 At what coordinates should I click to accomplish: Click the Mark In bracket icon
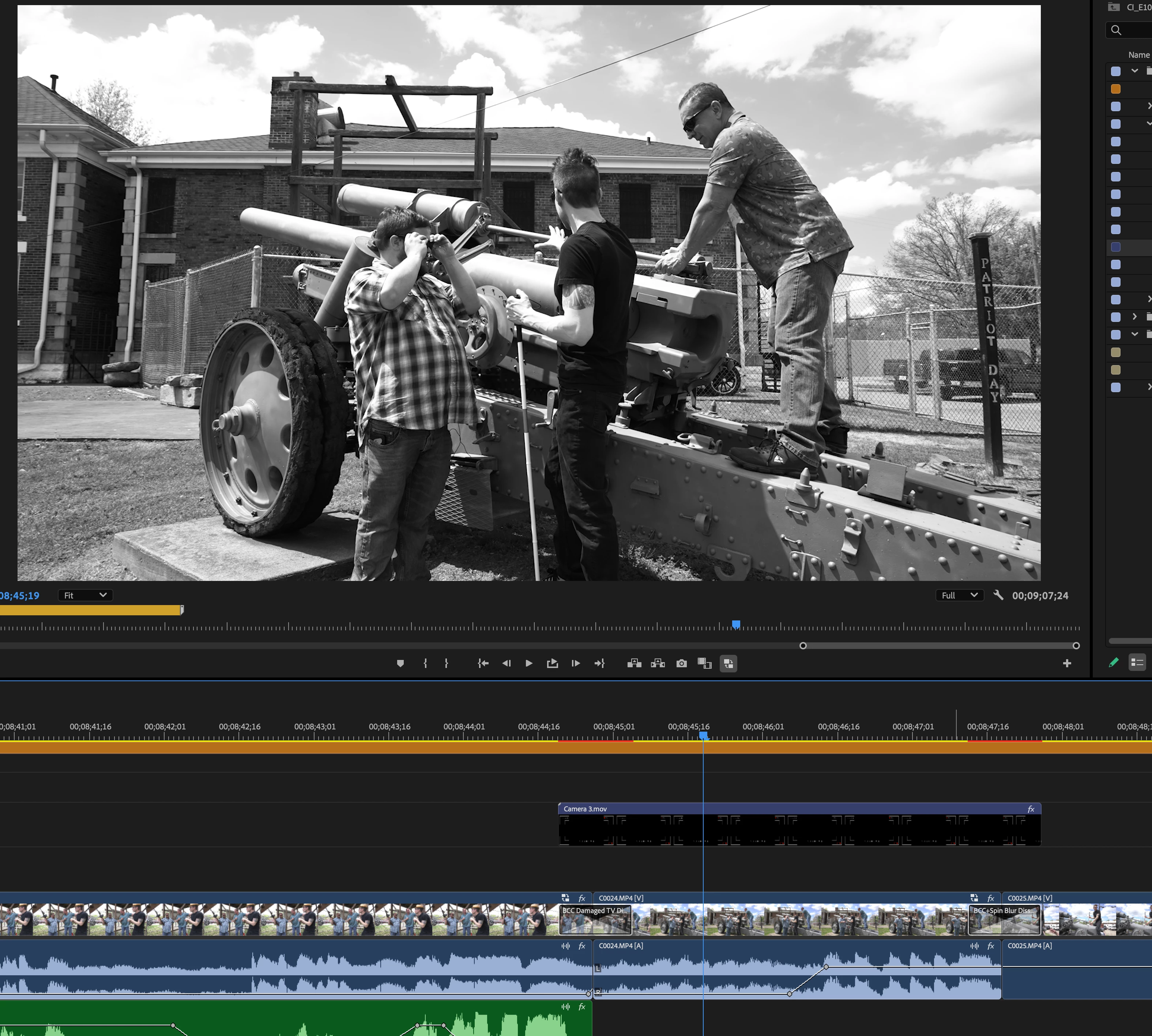point(425,663)
